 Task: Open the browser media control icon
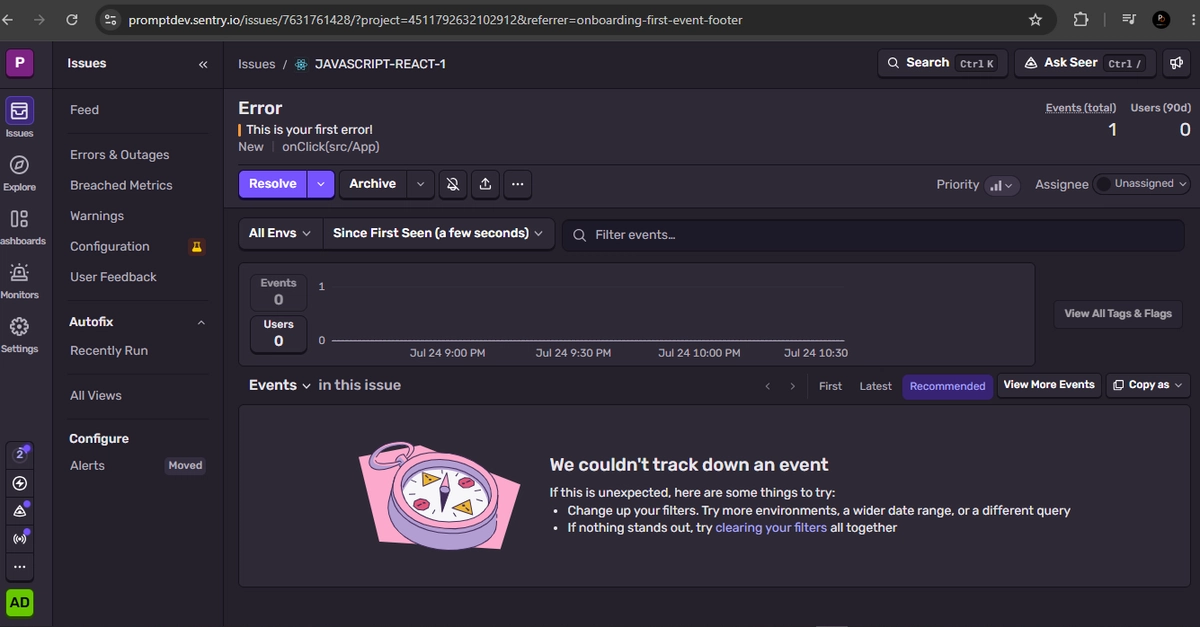point(1129,19)
